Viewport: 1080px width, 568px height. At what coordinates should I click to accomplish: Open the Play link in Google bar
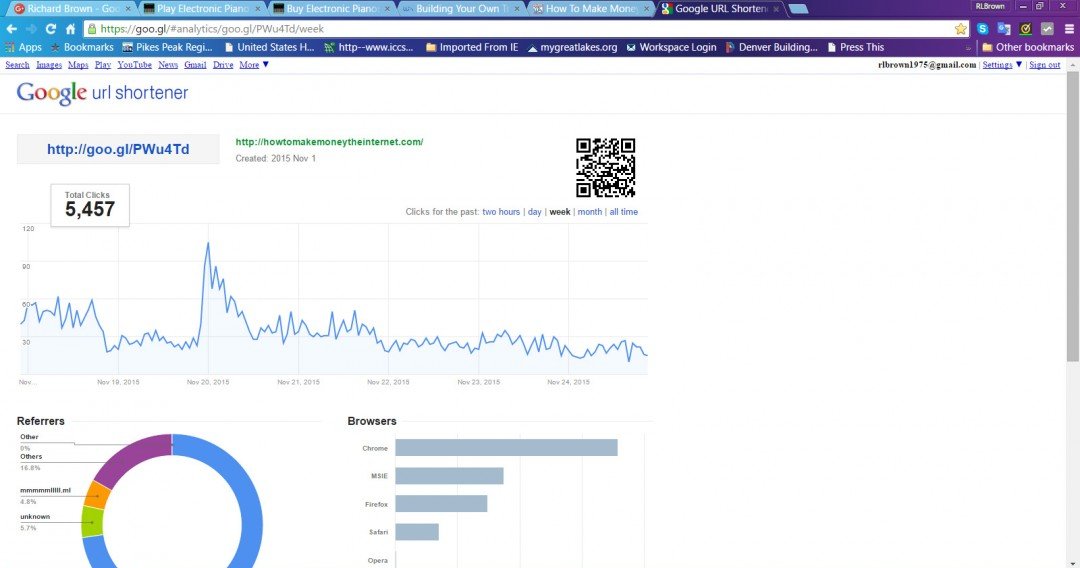click(103, 65)
